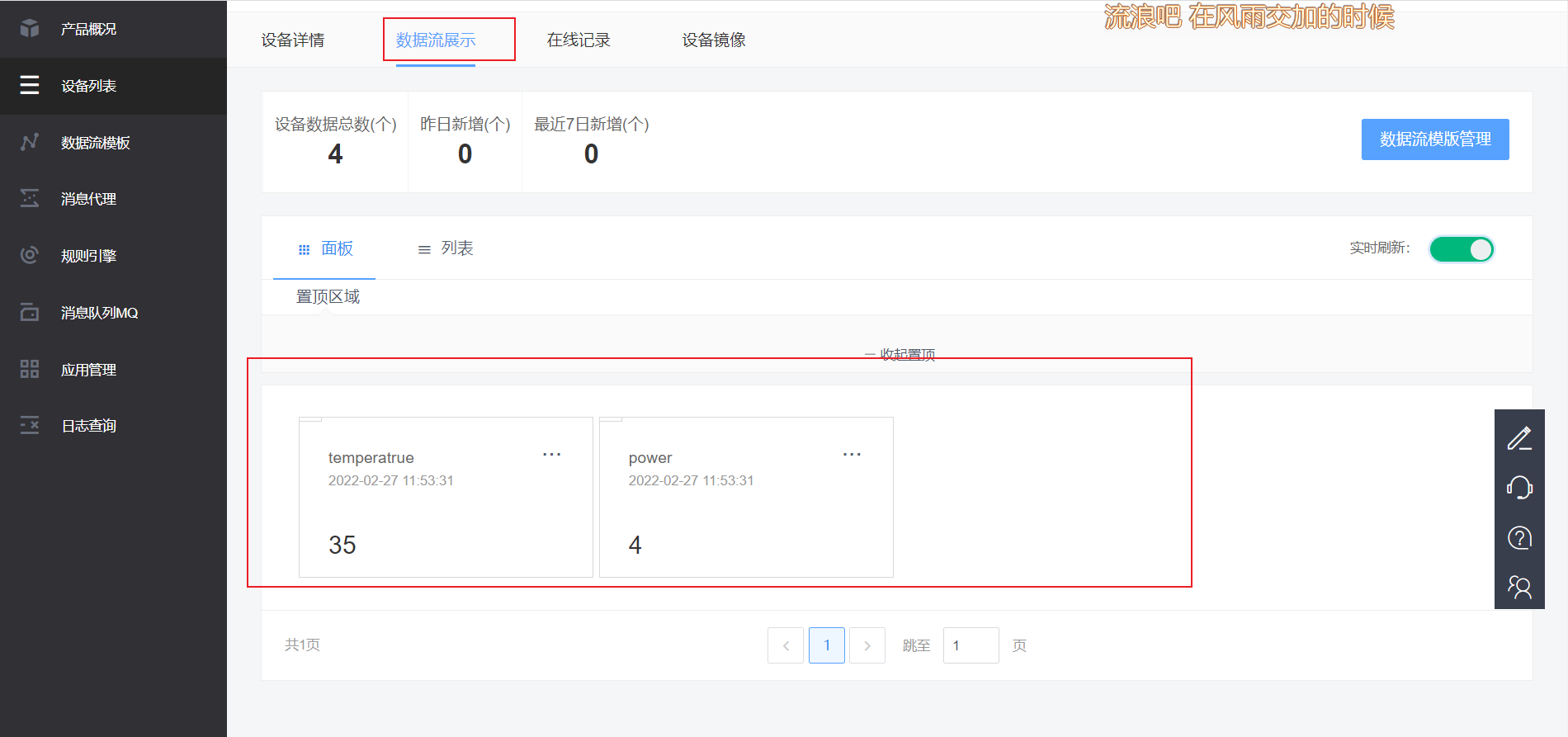1568x737 pixels.
Task: Click the 数据流模板 sidebar icon
Action: tap(30, 142)
